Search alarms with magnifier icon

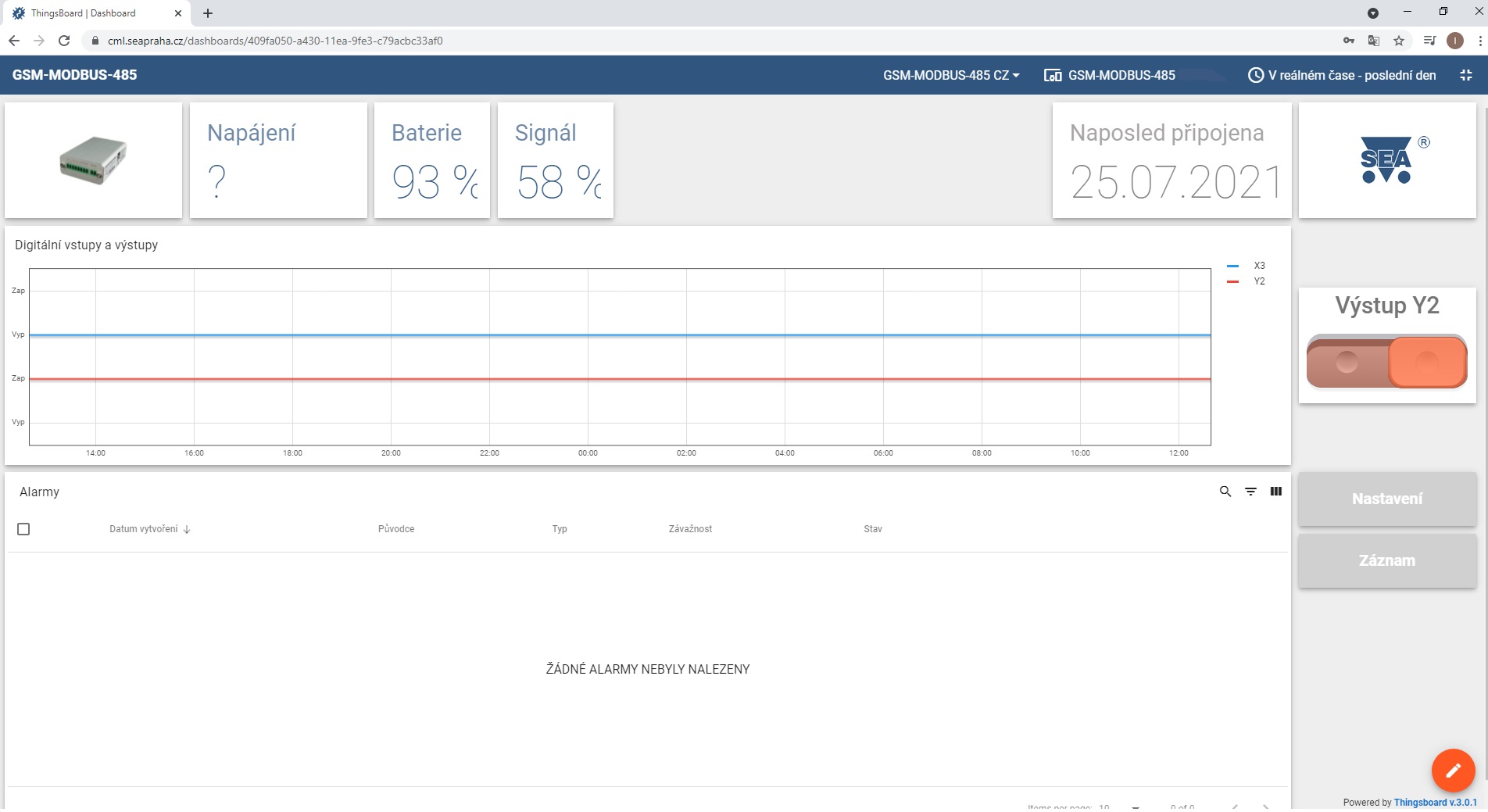tap(1225, 492)
